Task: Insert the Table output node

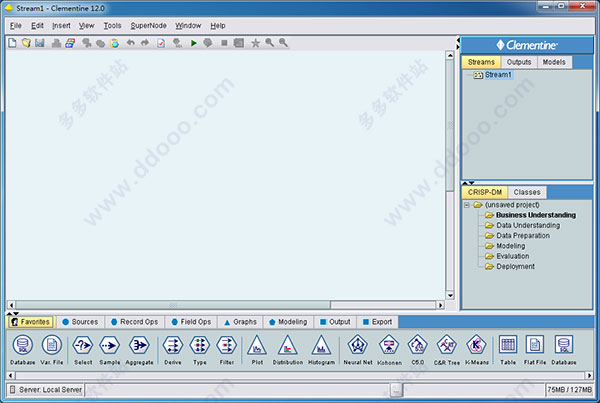Action: point(508,349)
